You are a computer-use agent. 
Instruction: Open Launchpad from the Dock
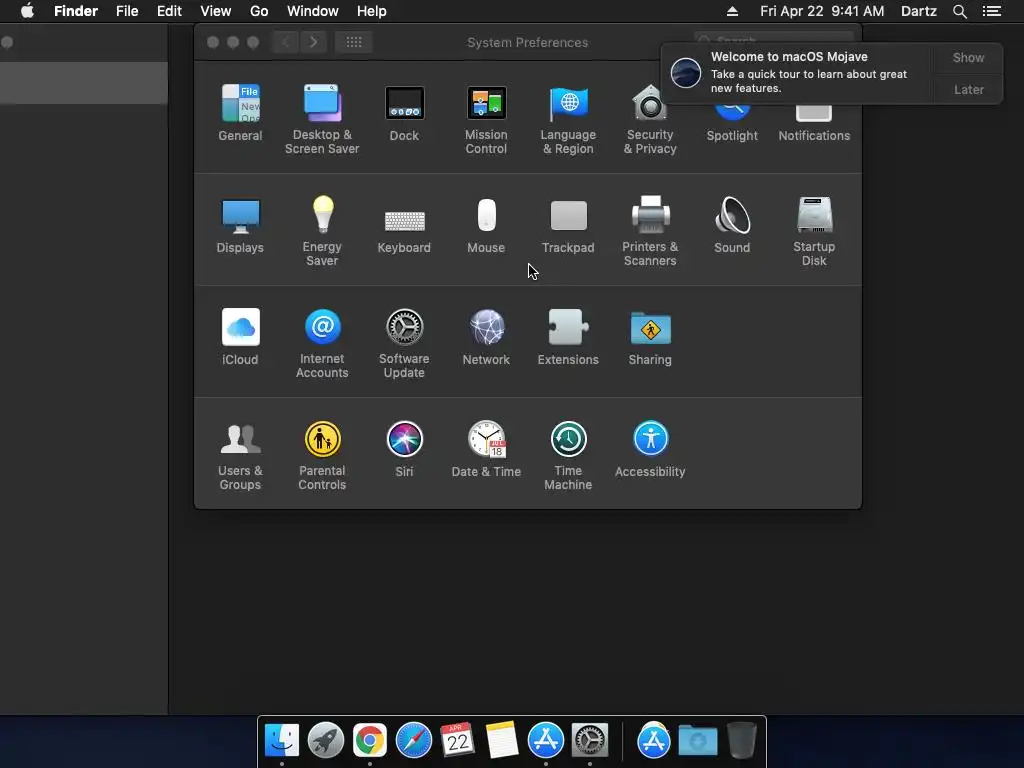tap(325, 741)
